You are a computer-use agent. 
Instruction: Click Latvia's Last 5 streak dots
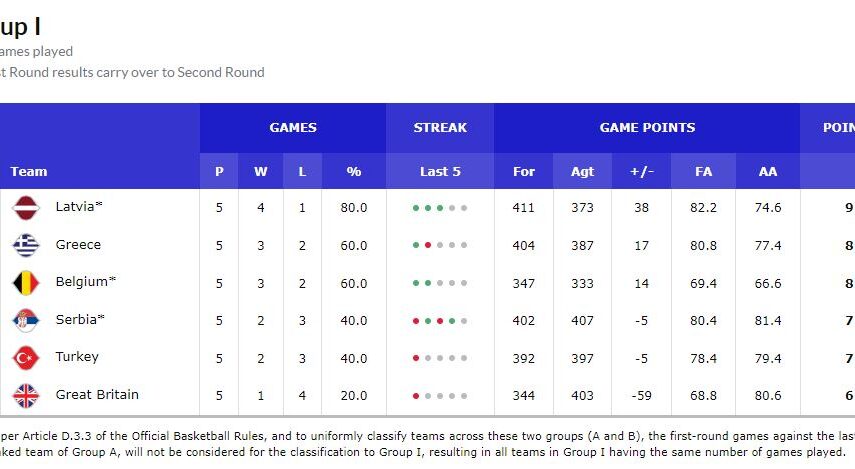[440, 208]
